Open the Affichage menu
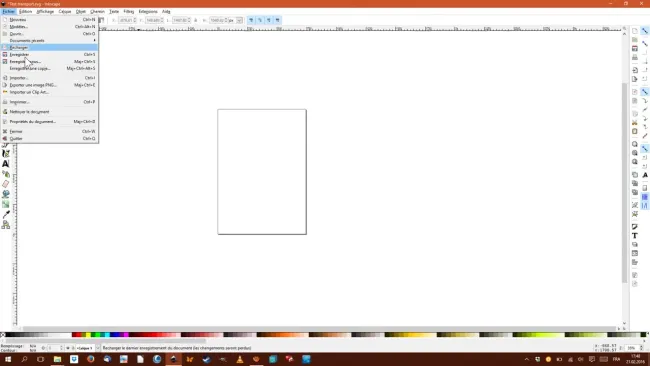 point(45,12)
